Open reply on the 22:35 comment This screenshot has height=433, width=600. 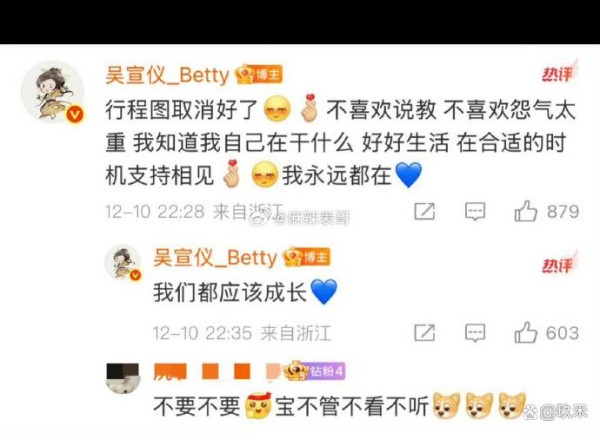pyautogui.click(x=475, y=332)
